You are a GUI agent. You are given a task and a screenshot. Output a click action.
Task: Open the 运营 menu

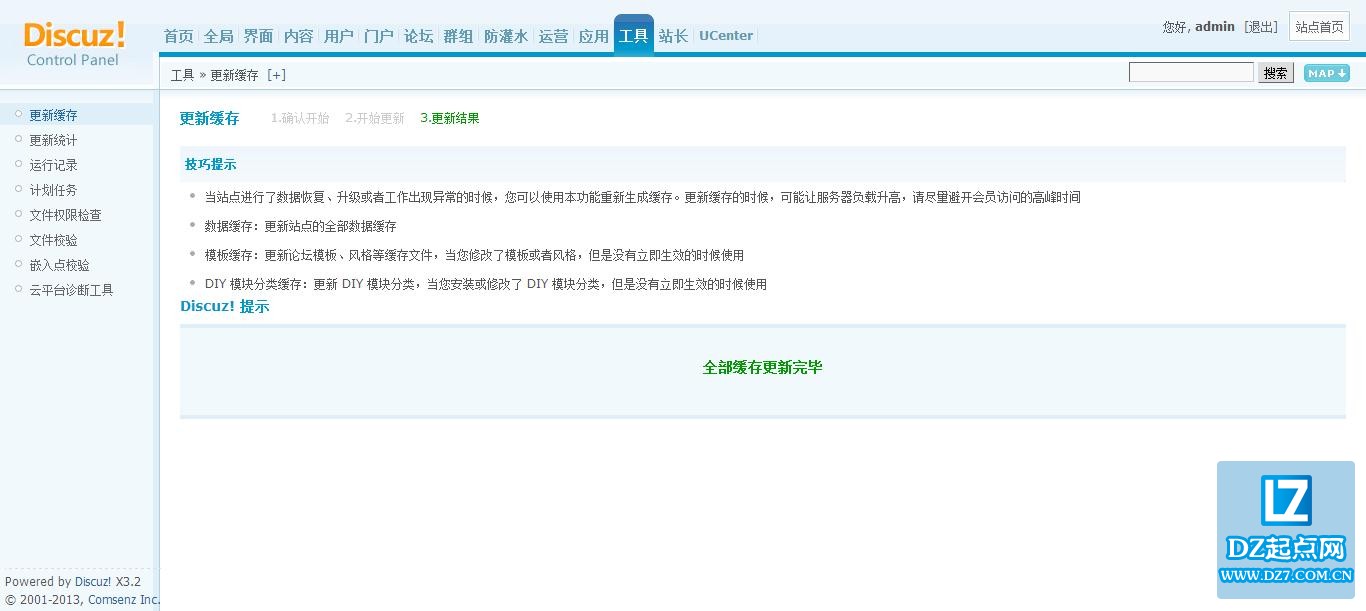[554, 36]
